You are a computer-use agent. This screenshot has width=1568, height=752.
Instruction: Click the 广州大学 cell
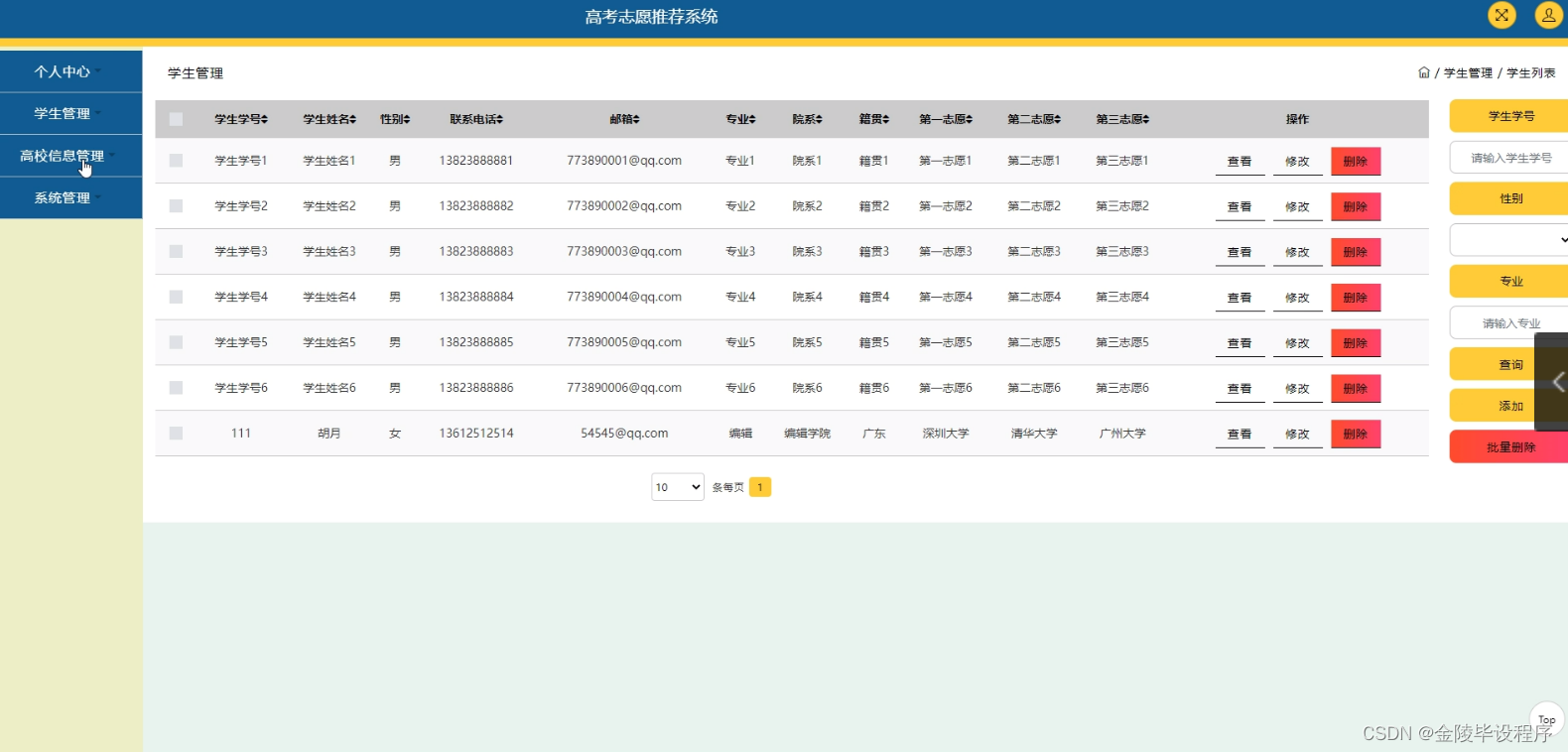tap(1122, 434)
